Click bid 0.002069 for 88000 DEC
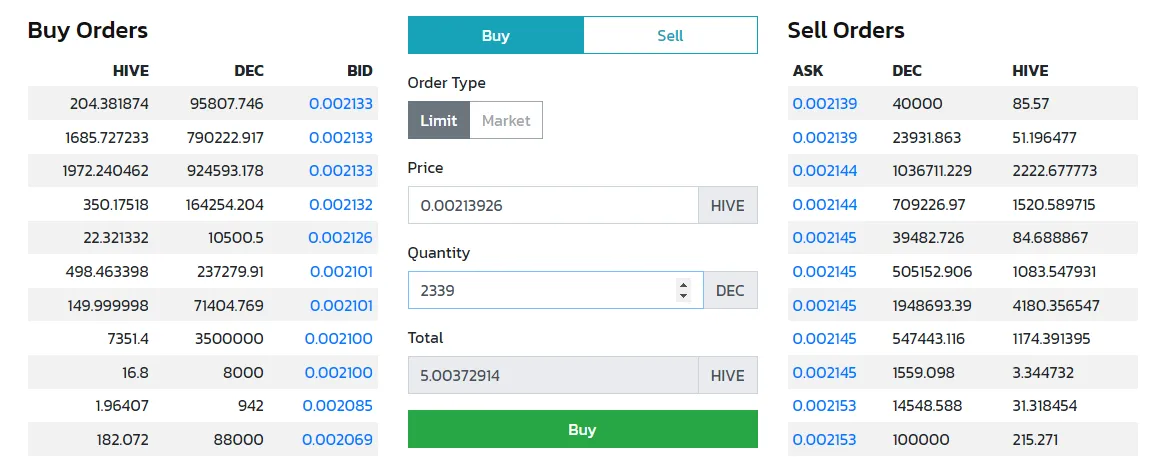This screenshot has height=463, width=1165. tap(337, 439)
